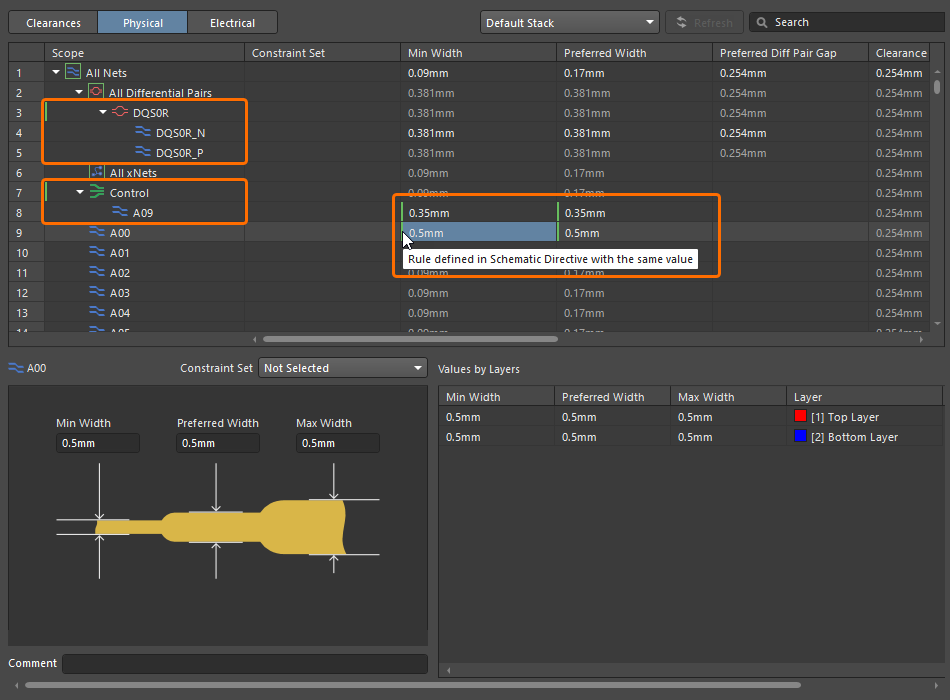Open the Default Stack dropdown
Image resolution: width=950 pixels, height=700 pixels.
pos(569,22)
